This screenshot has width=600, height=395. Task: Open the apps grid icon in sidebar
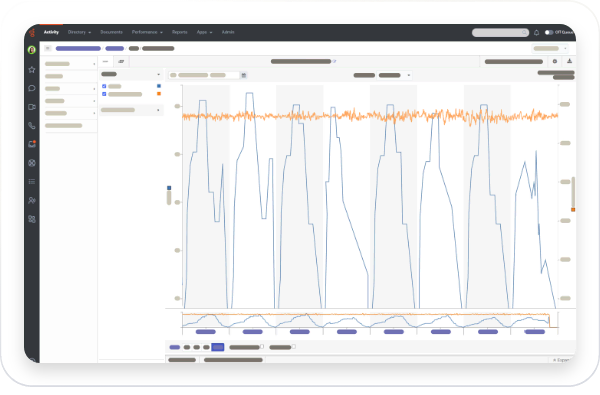[32, 219]
